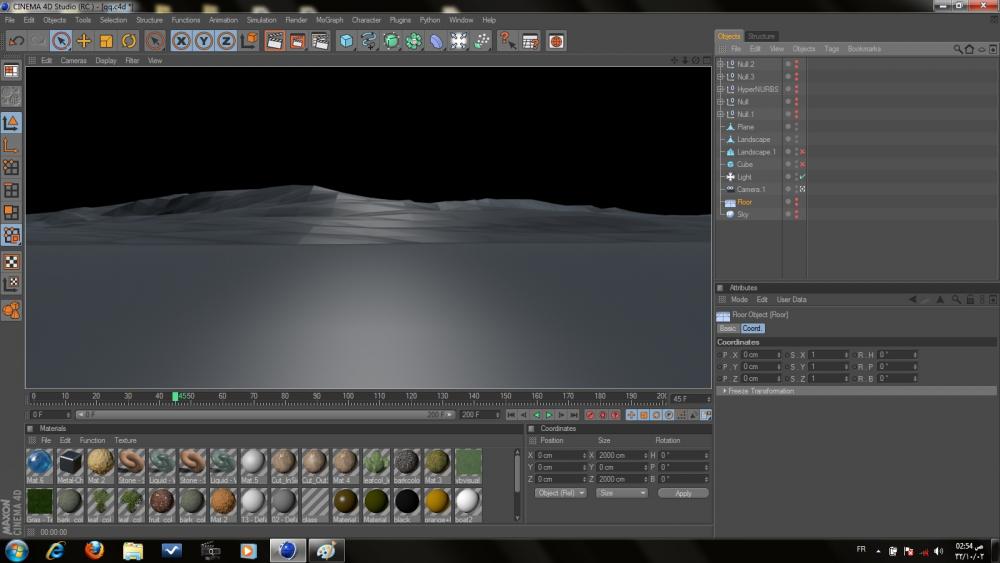Click the Add Cube primitive icon
Viewport: 1000px width, 563px height.
pos(346,41)
